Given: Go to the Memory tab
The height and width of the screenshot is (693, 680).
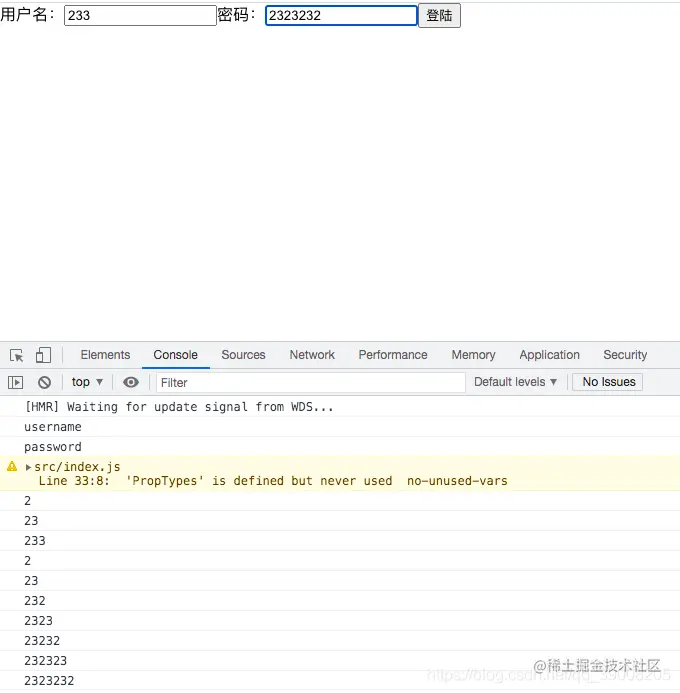Looking at the screenshot, I should [x=473, y=355].
